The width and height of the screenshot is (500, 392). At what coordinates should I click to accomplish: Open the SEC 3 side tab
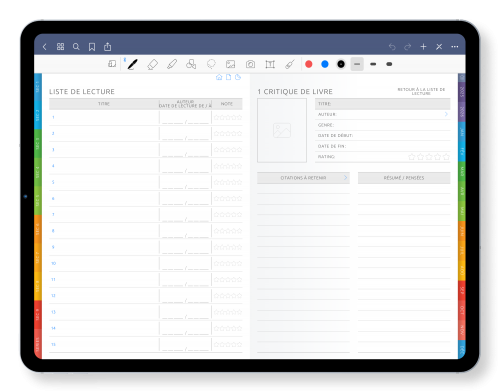point(38,143)
